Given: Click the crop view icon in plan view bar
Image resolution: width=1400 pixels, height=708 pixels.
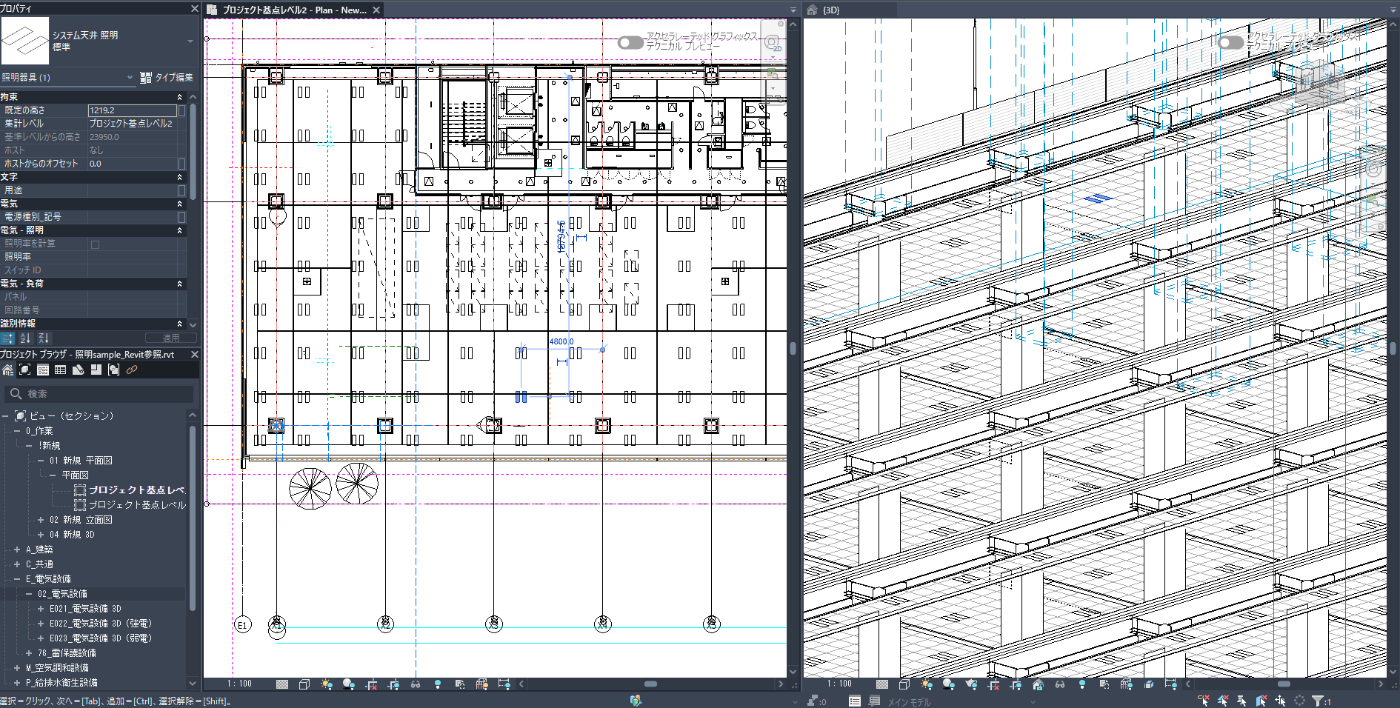Looking at the screenshot, I should (x=371, y=685).
